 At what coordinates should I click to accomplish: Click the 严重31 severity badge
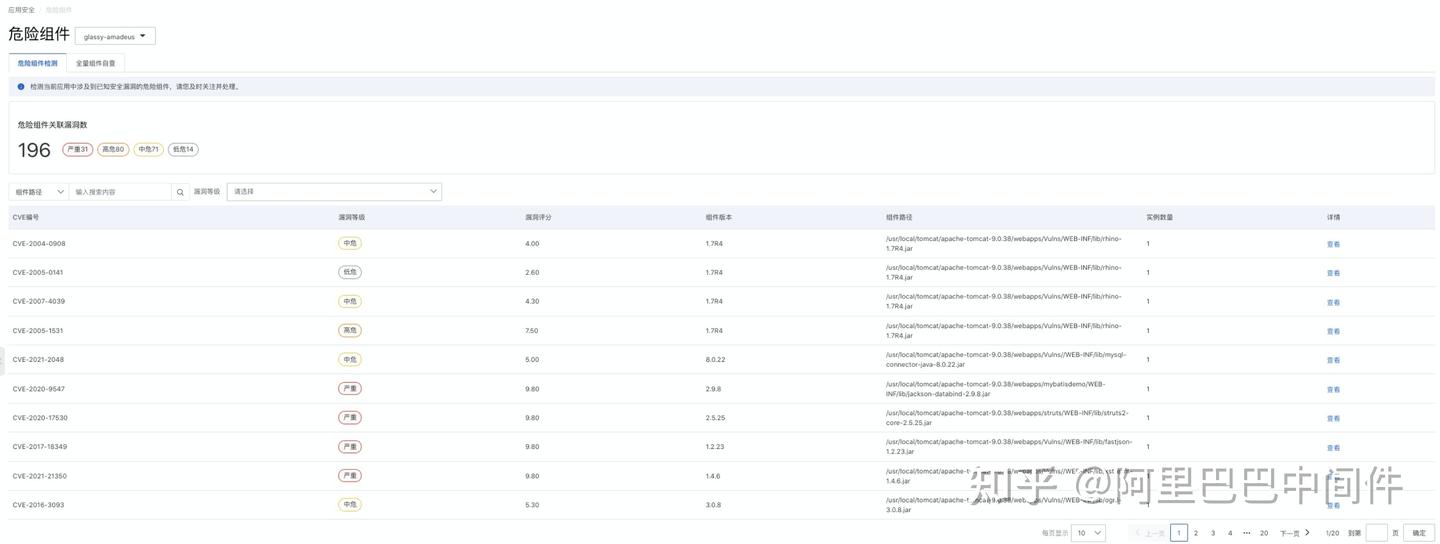pos(77,150)
